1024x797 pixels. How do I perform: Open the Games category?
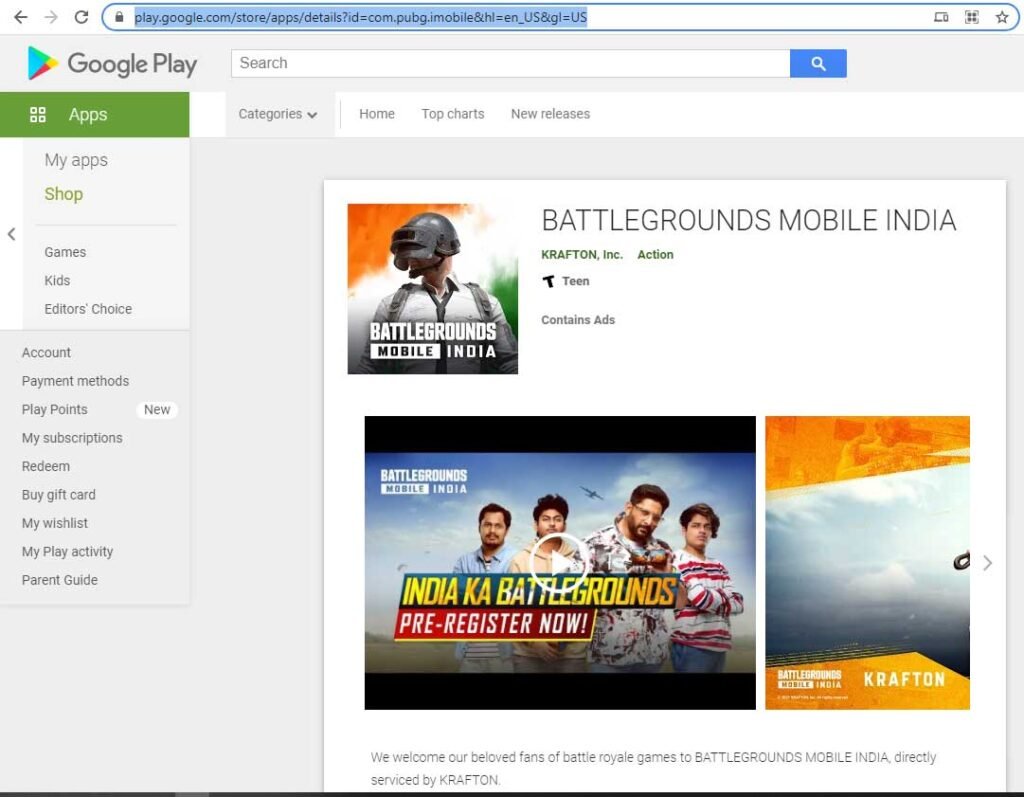tap(65, 252)
